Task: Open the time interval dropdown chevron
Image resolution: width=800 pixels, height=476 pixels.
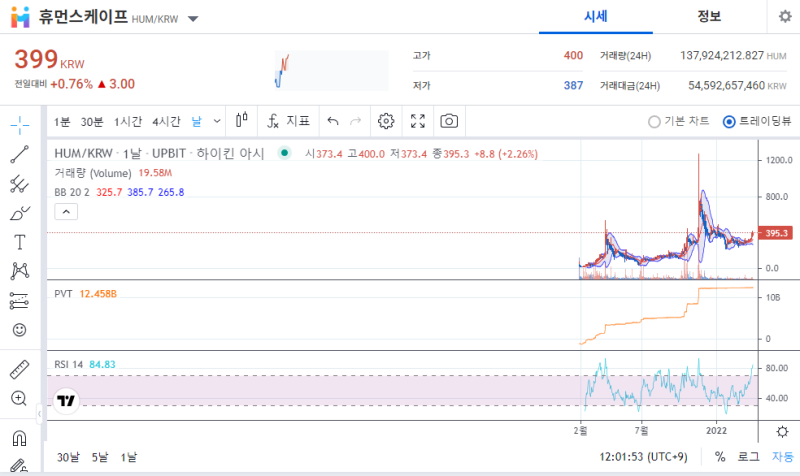Action: tap(217, 121)
